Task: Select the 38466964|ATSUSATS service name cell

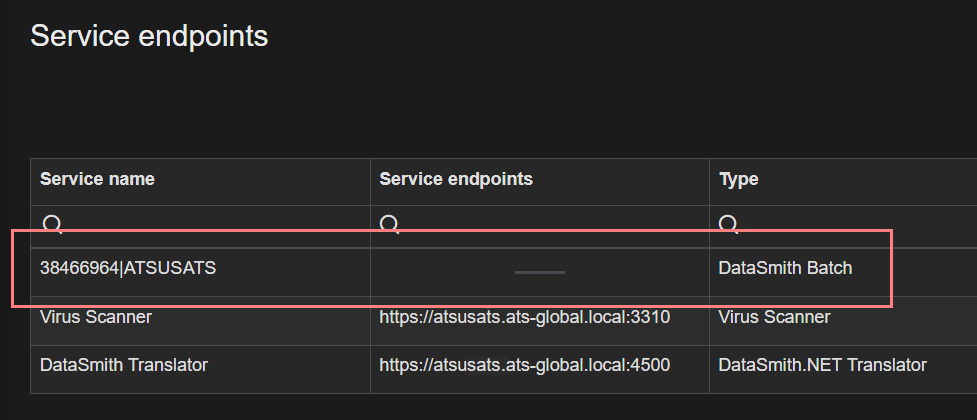Action: click(x=127, y=268)
